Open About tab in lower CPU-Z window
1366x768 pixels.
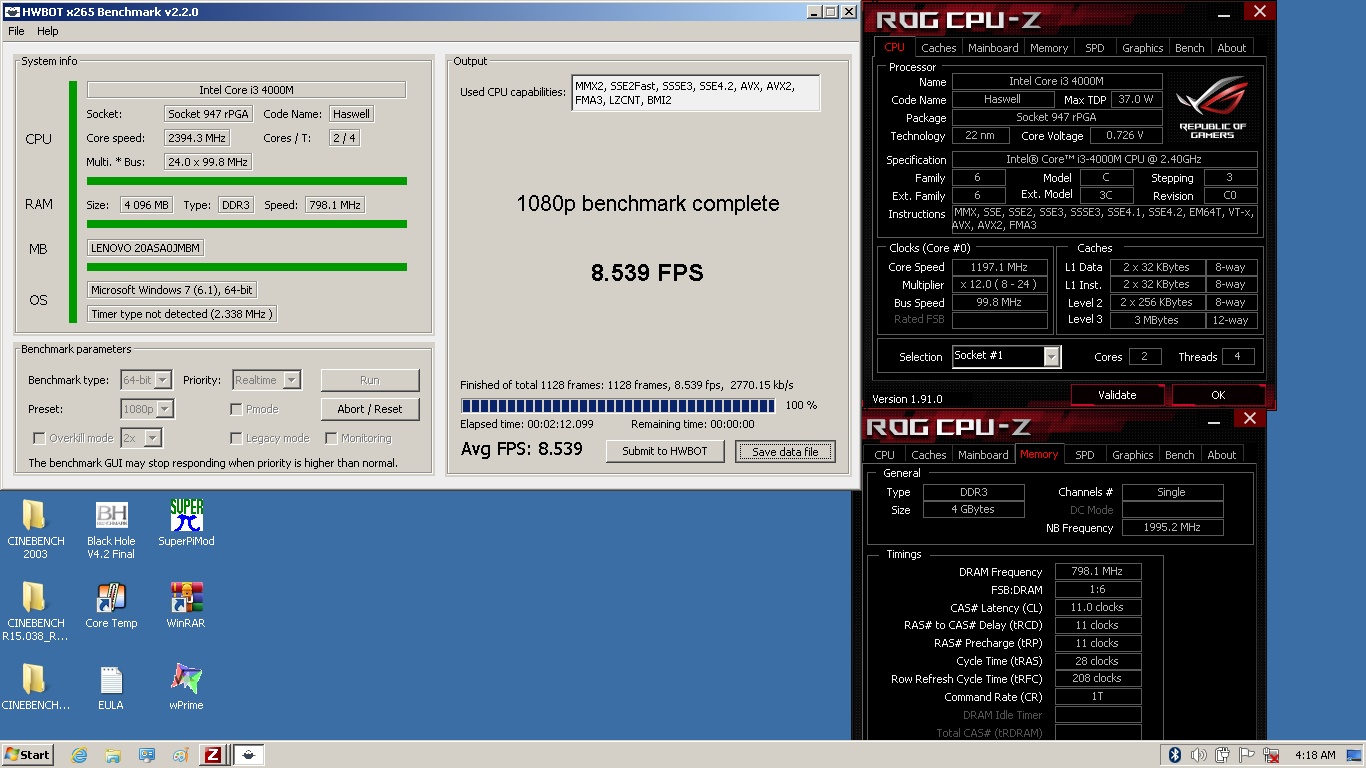(1222, 455)
